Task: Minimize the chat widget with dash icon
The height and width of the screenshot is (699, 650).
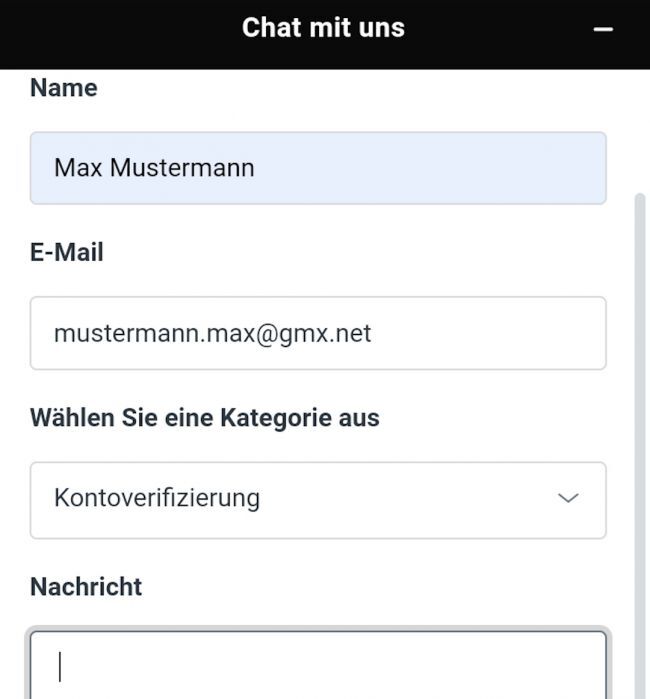Action: (602, 30)
